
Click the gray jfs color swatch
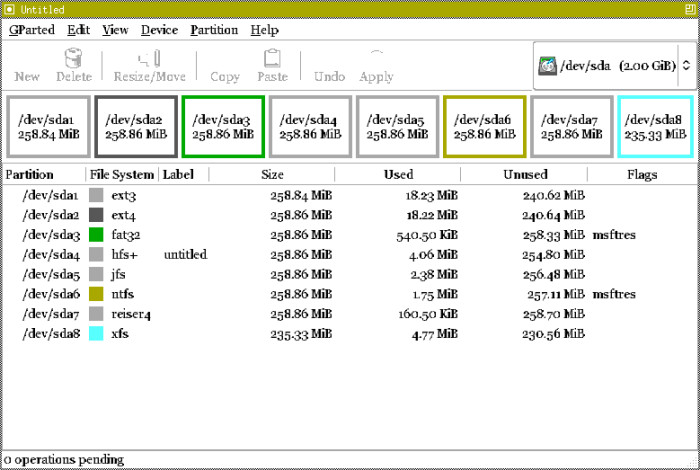pos(96,274)
